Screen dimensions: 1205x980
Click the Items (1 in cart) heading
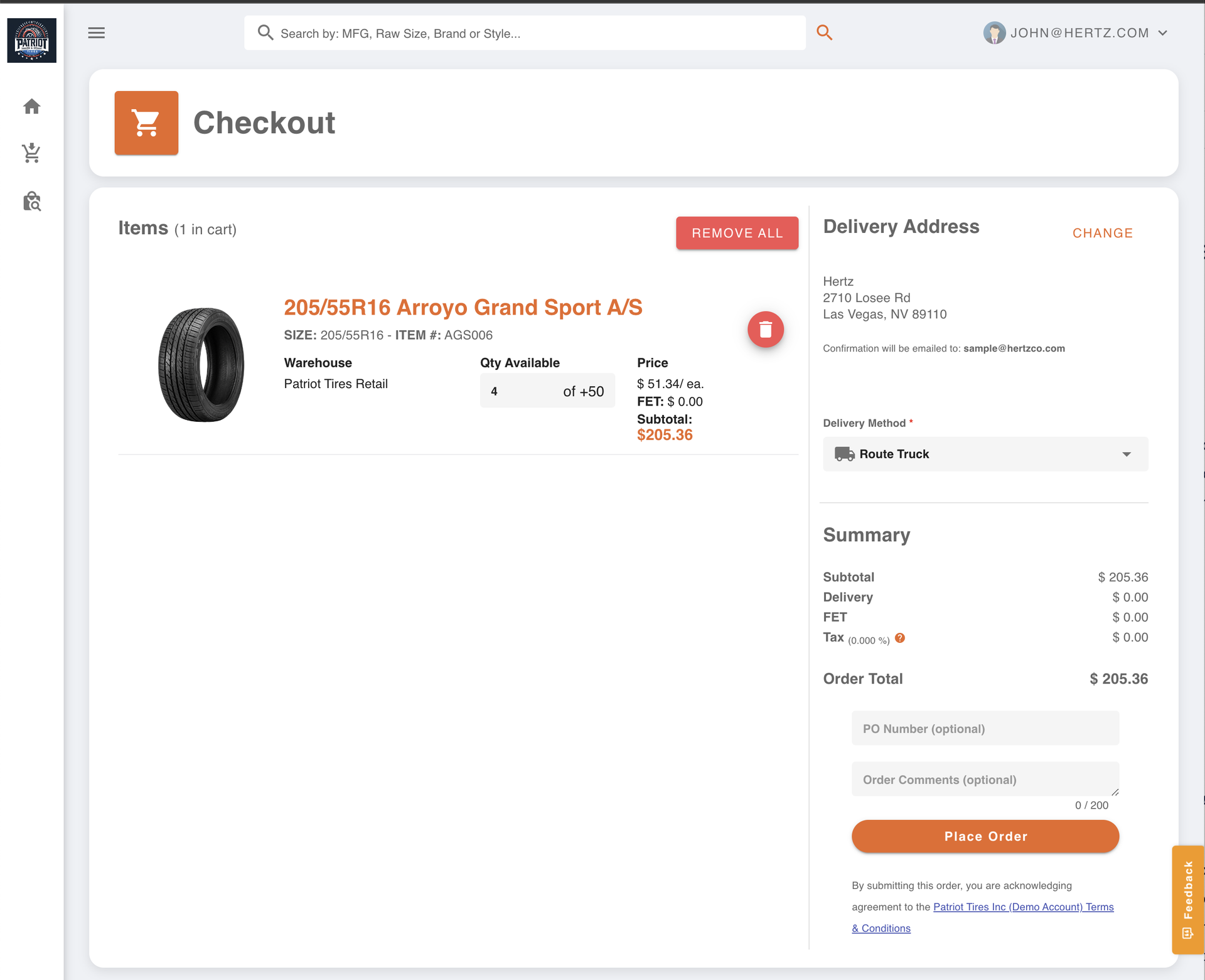(178, 228)
